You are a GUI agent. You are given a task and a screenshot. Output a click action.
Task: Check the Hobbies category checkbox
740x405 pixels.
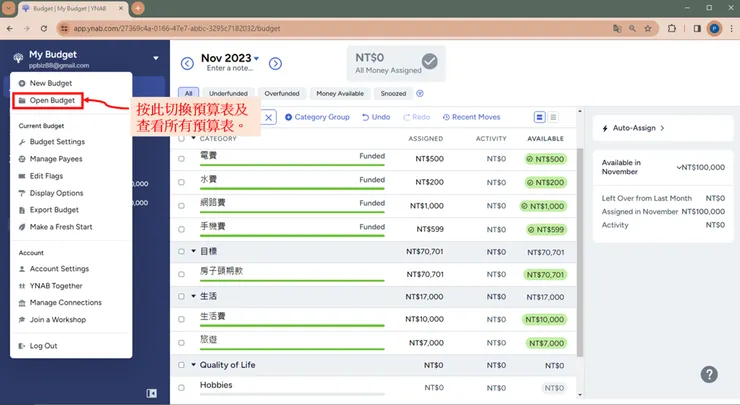pyautogui.click(x=181, y=388)
